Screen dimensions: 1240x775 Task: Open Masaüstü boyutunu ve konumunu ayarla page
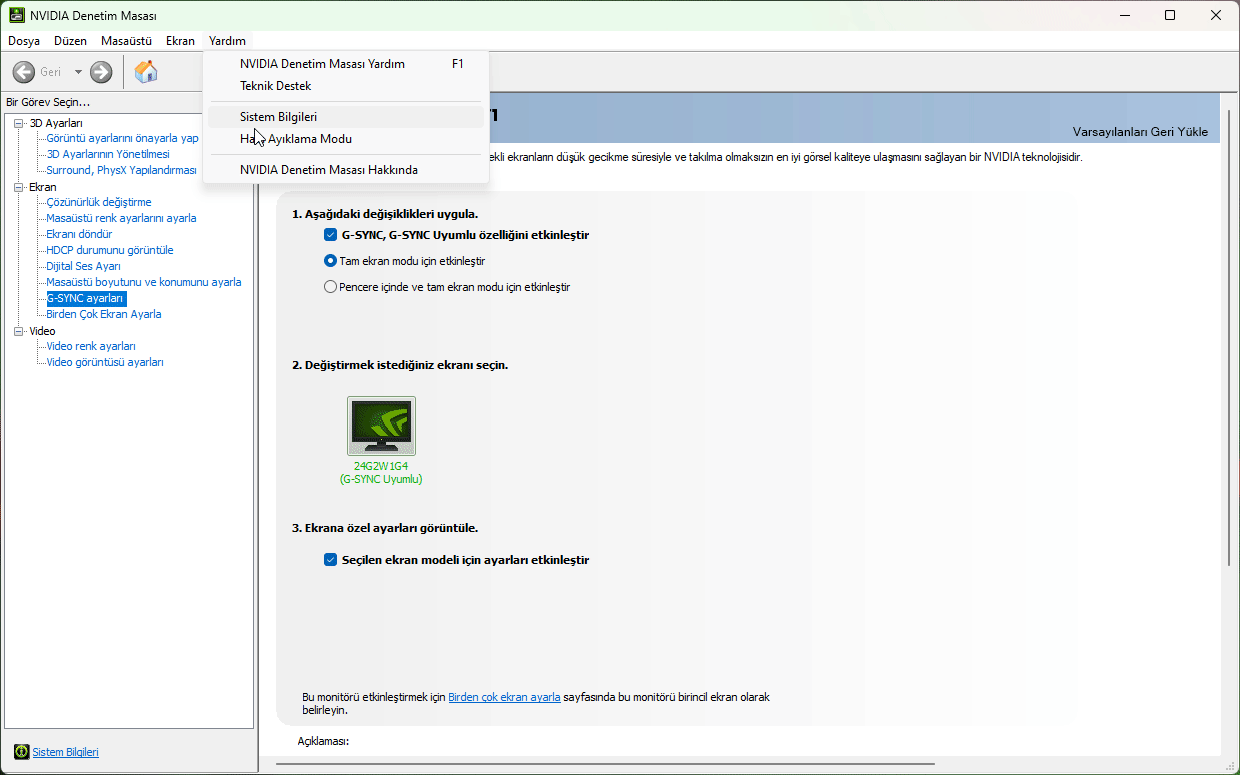(x=144, y=282)
